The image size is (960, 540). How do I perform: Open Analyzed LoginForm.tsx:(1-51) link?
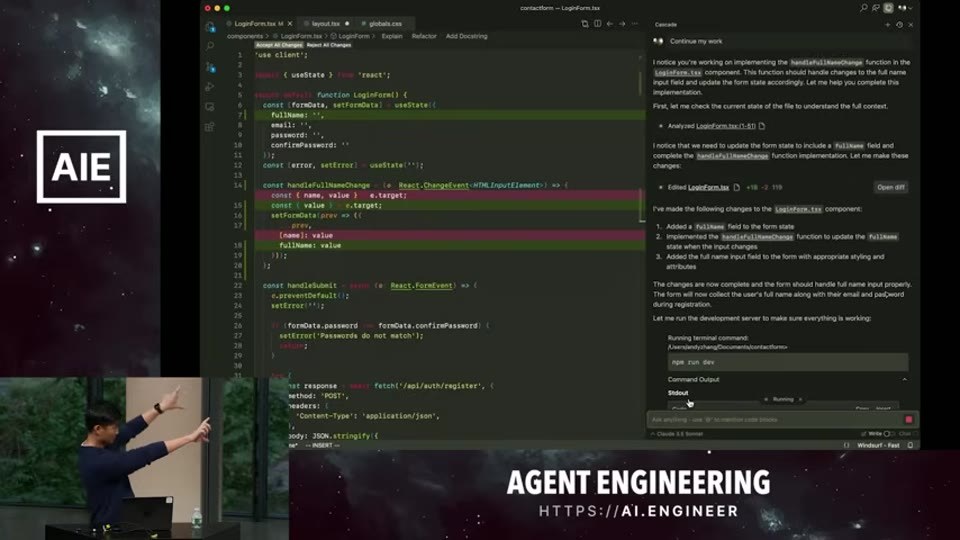coord(726,126)
